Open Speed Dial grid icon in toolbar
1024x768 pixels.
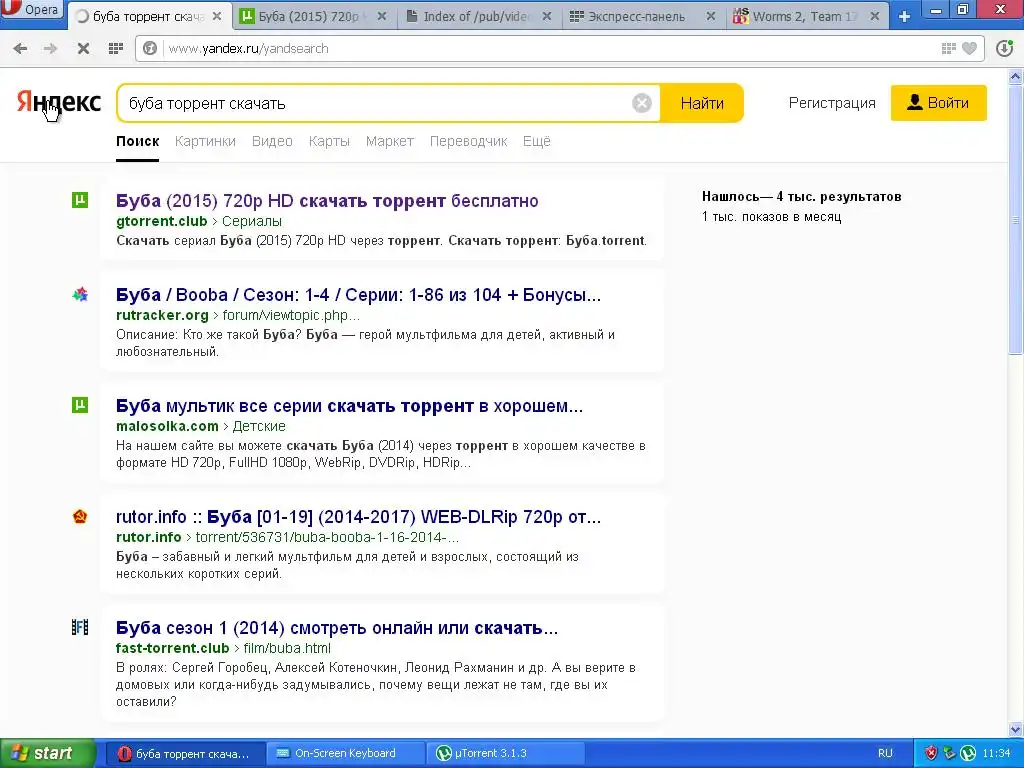click(x=116, y=48)
